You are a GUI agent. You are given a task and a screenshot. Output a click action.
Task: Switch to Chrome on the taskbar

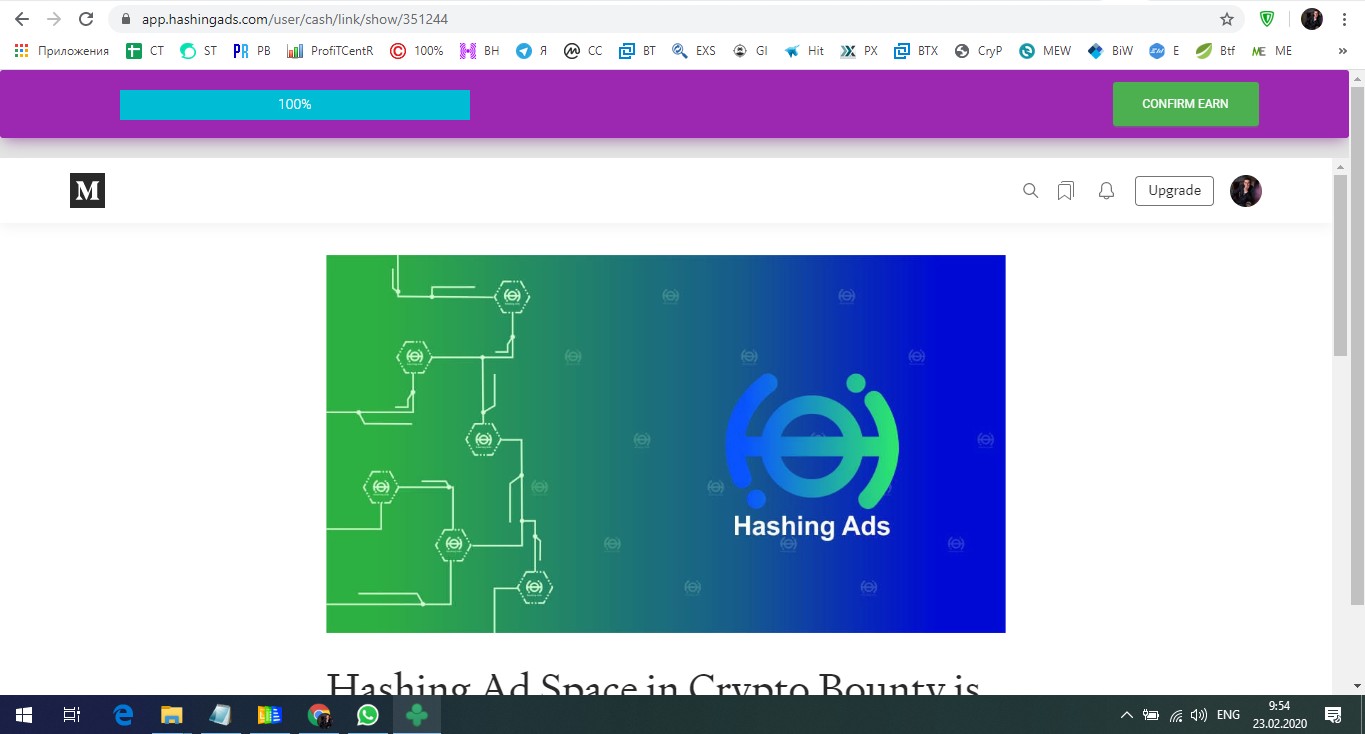(319, 715)
